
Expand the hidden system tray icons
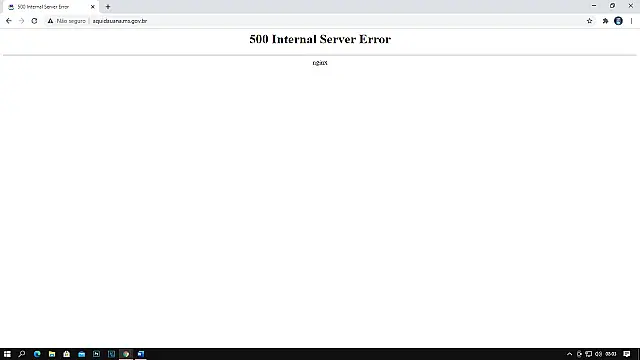pos(569,354)
